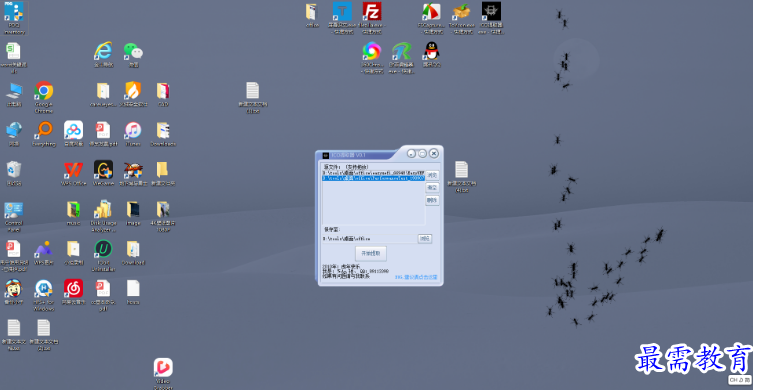Screen dimensions: 759x390
Task: Select the Internet Explorer shortcut icon
Action: tap(103, 51)
